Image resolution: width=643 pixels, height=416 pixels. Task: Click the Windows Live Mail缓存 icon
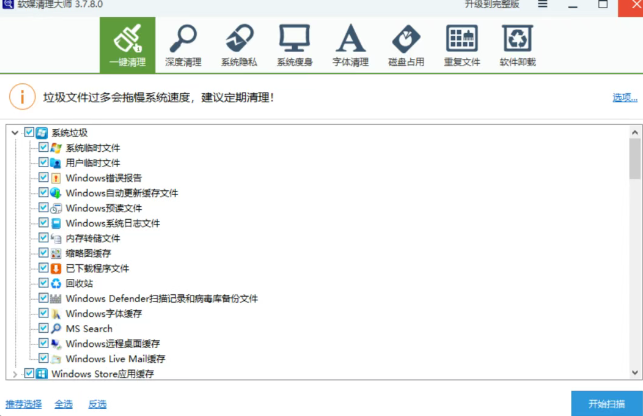[56, 359]
